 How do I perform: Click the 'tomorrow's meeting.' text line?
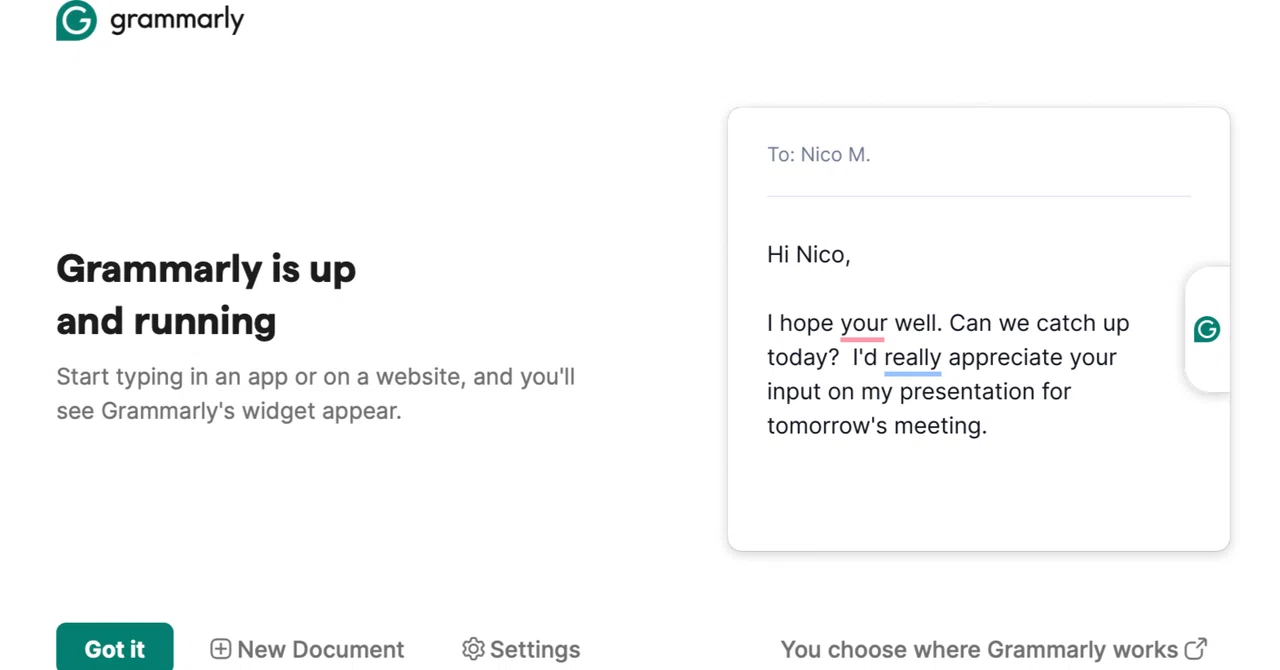(x=877, y=426)
